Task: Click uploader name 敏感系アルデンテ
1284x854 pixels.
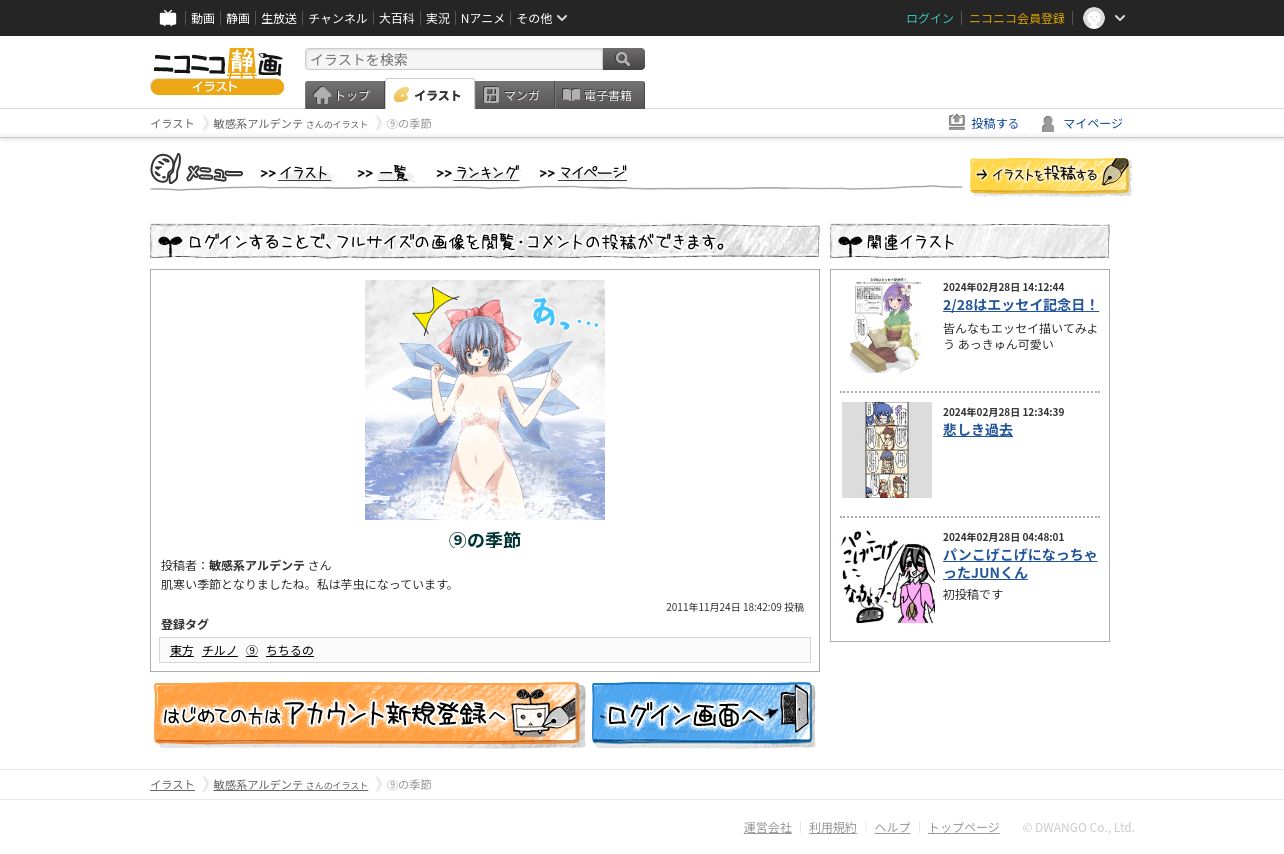Action: pos(257,565)
